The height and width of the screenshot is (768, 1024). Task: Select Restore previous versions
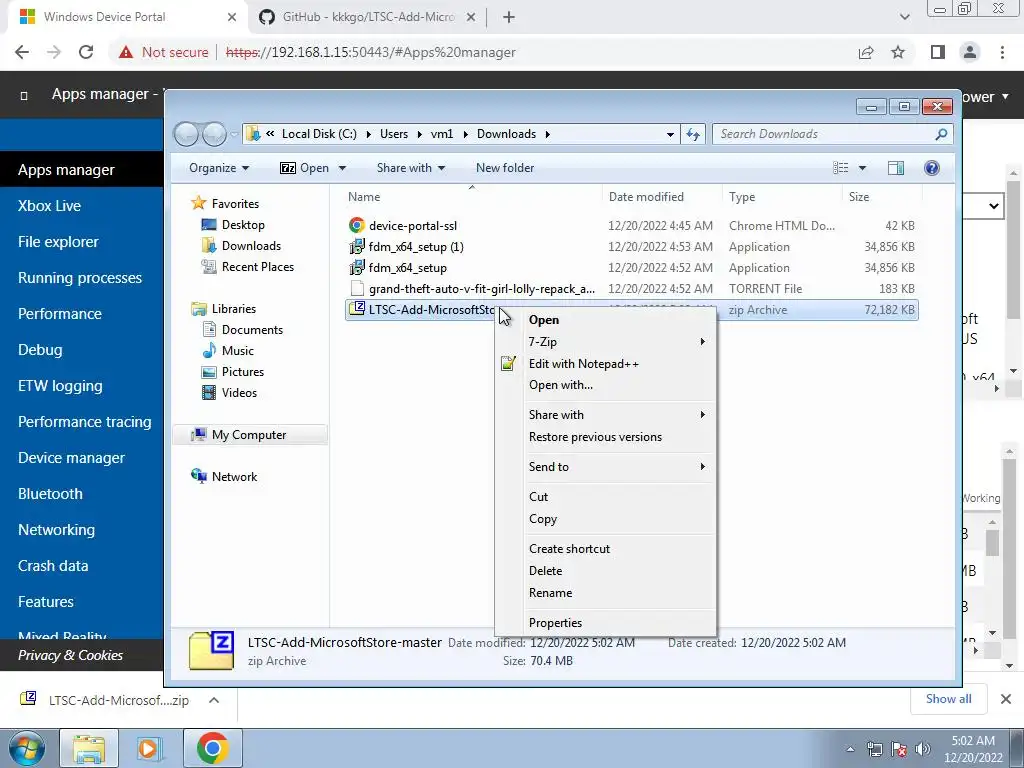[x=595, y=437]
